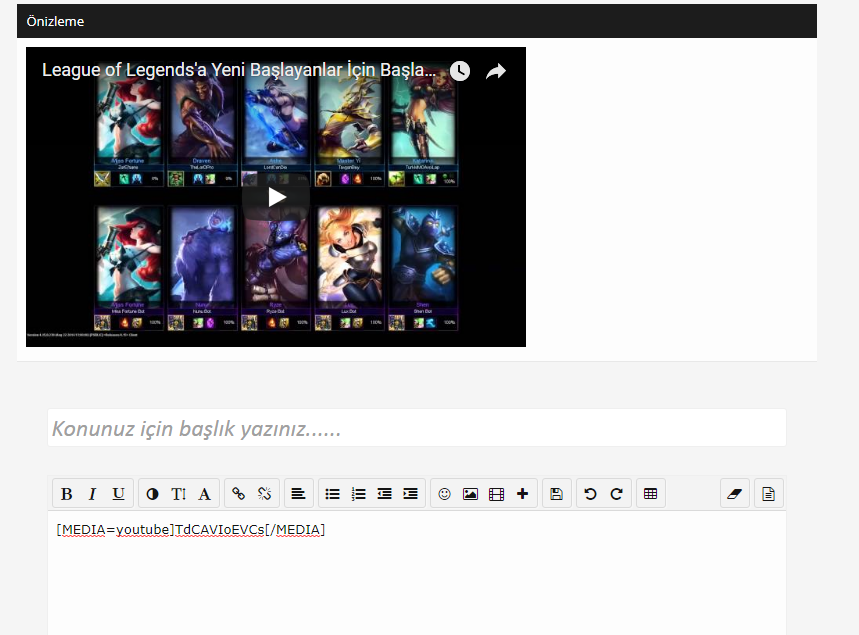Open the plus insert menu
The width and height of the screenshot is (859, 635).
[x=523, y=494]
